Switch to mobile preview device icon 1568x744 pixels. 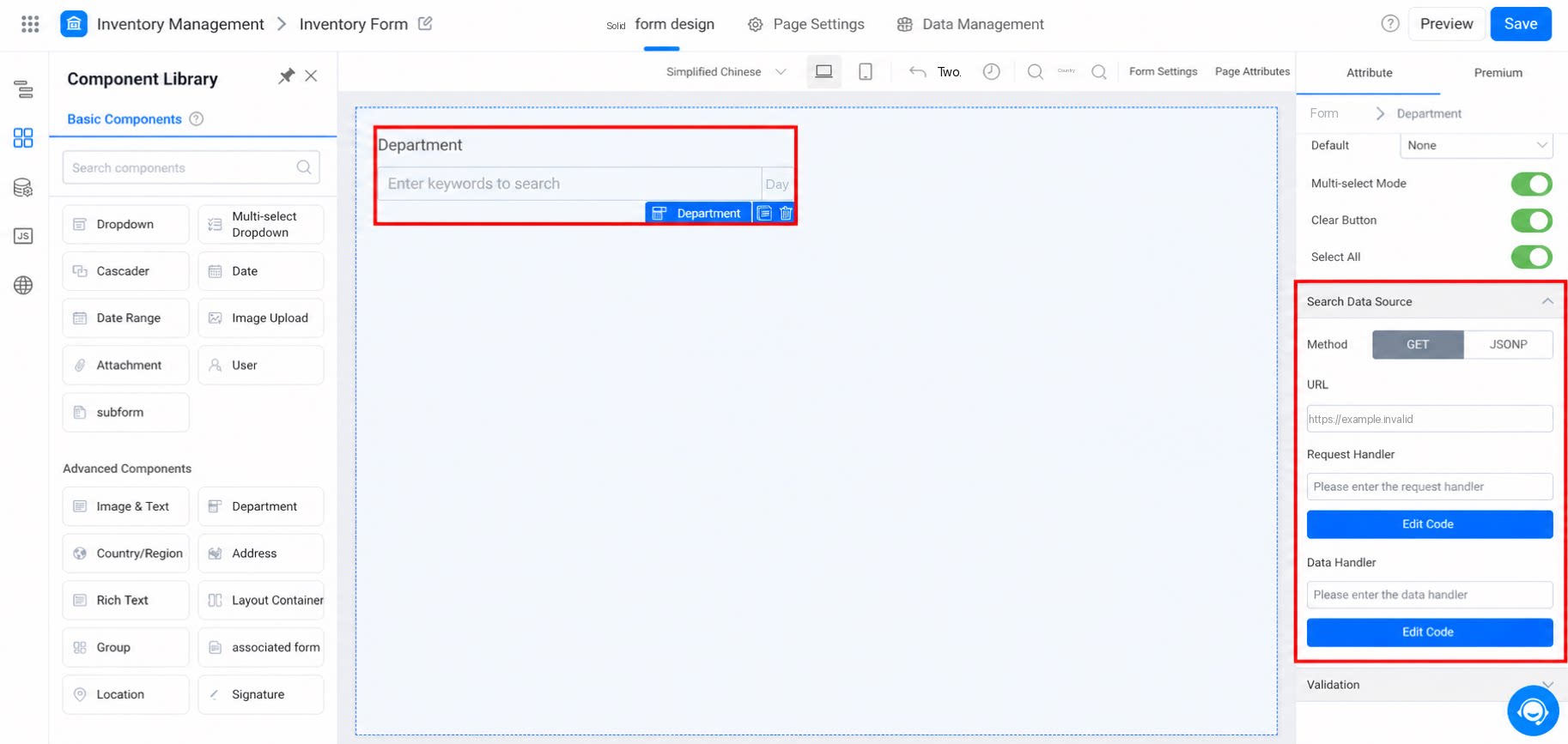866,72
